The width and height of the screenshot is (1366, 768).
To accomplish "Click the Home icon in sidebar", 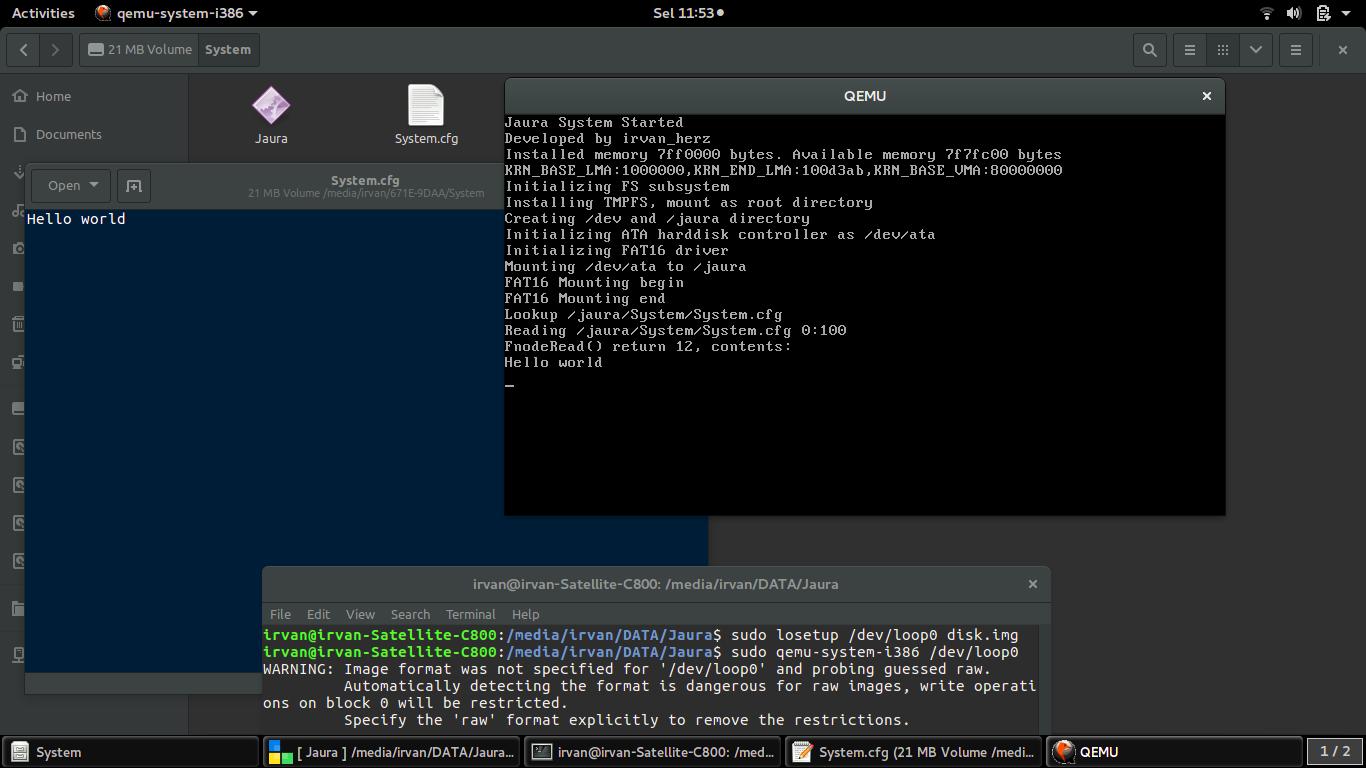I will (x=19, y=96).
